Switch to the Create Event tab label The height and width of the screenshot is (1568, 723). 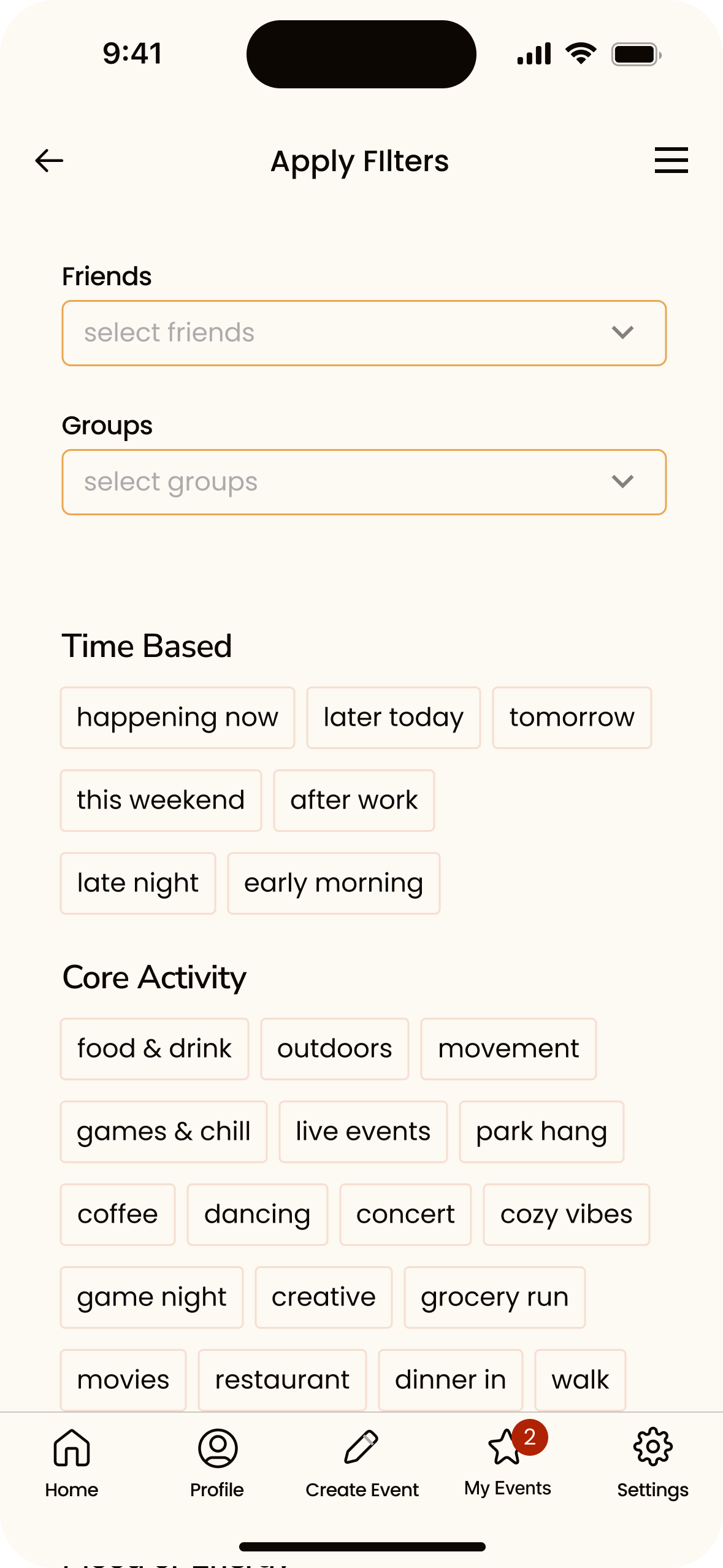point(362,1489)
